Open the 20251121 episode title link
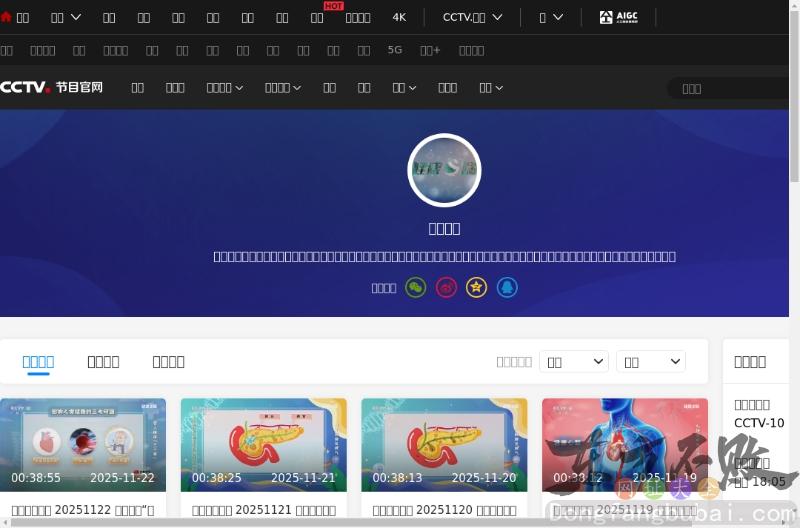 coord(264,510)
